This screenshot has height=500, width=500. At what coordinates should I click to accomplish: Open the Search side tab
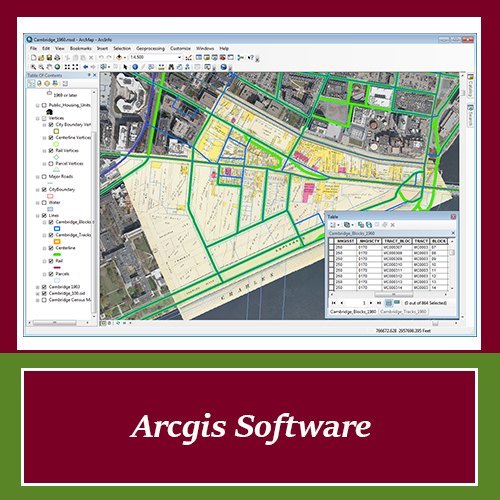click(x=470, y=115)
